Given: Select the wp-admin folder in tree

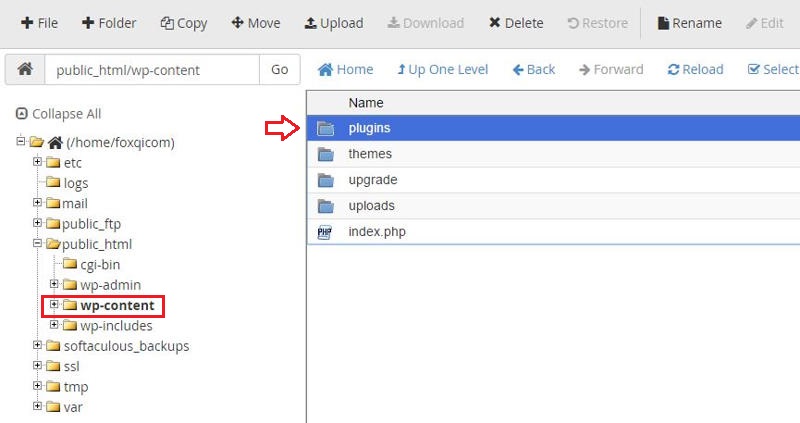Looking at the screenshot, I should click(x=110, y=285).
